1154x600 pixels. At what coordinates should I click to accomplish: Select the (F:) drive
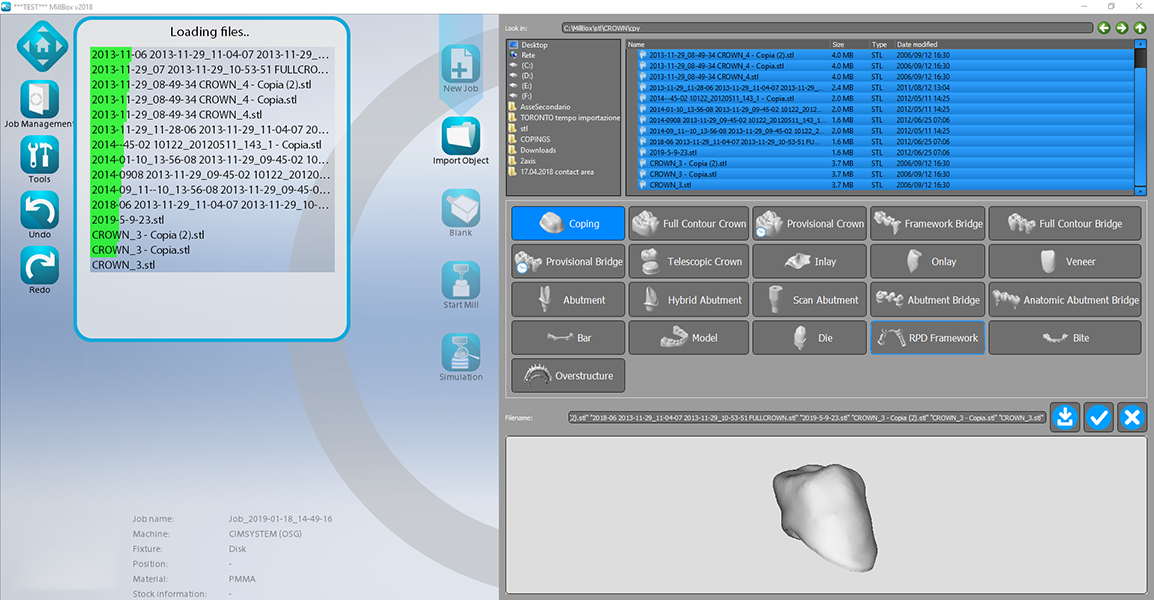tap(526, 96)
